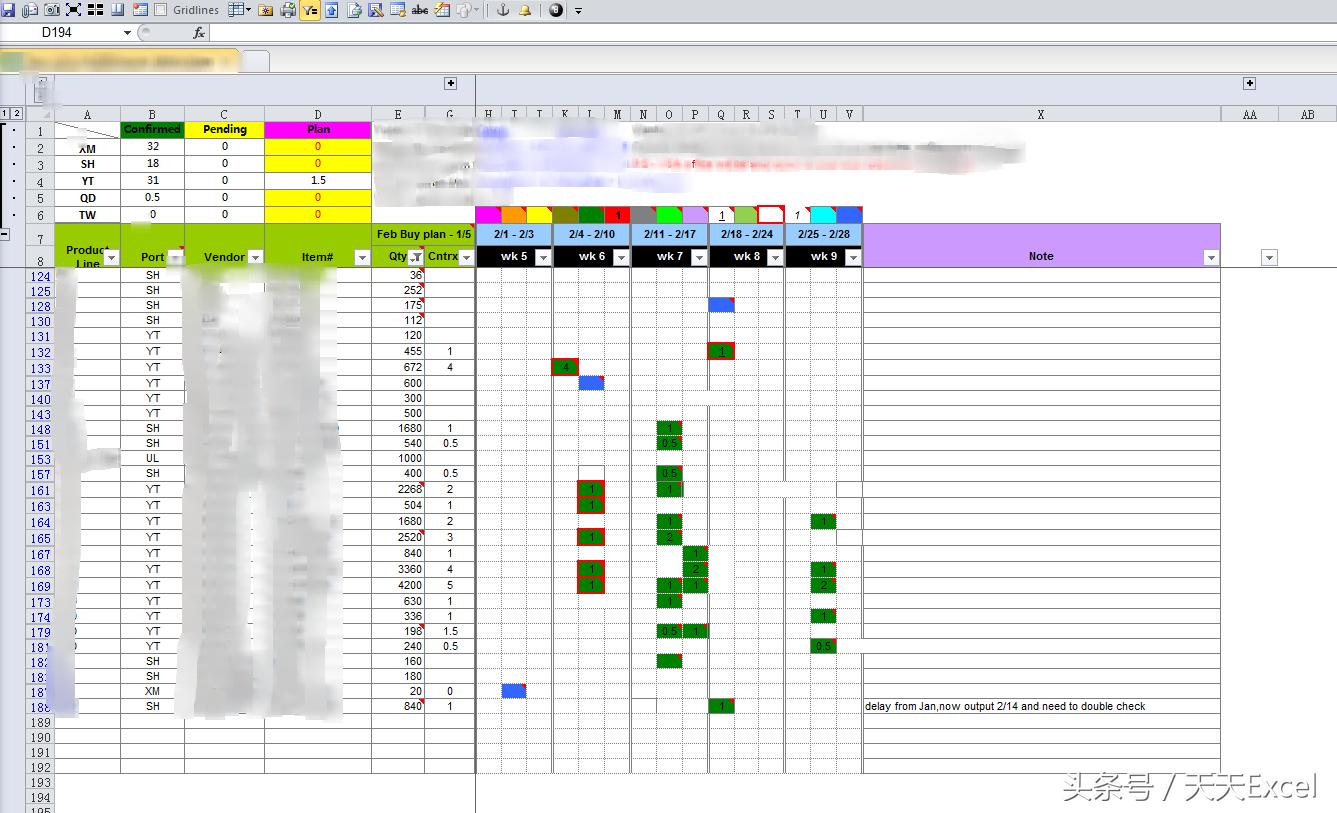Screen dimensions: 1337x813
Task: Click the printer icon
Action: coord(288,10)
